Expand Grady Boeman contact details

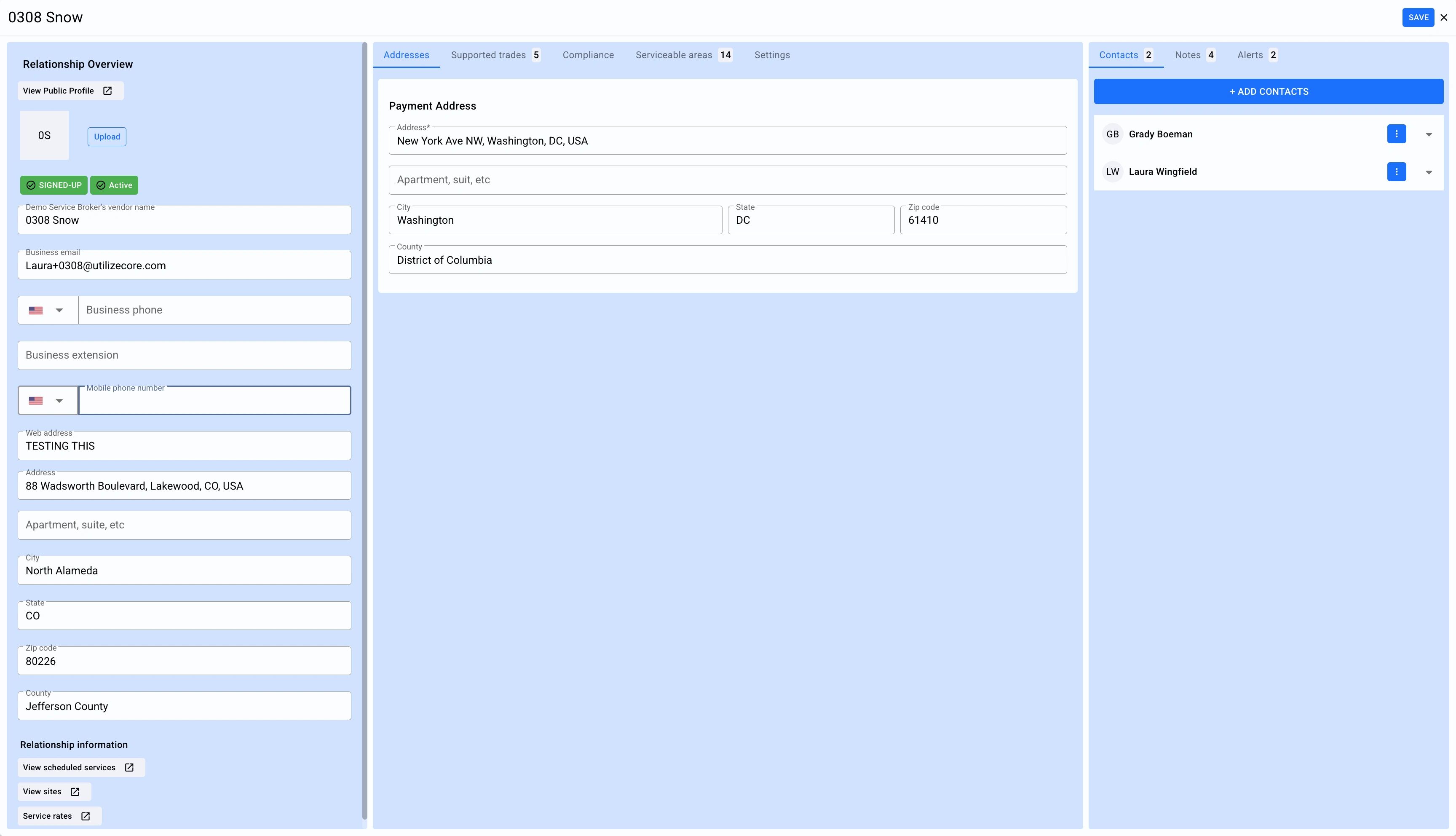pos(1429,134)
